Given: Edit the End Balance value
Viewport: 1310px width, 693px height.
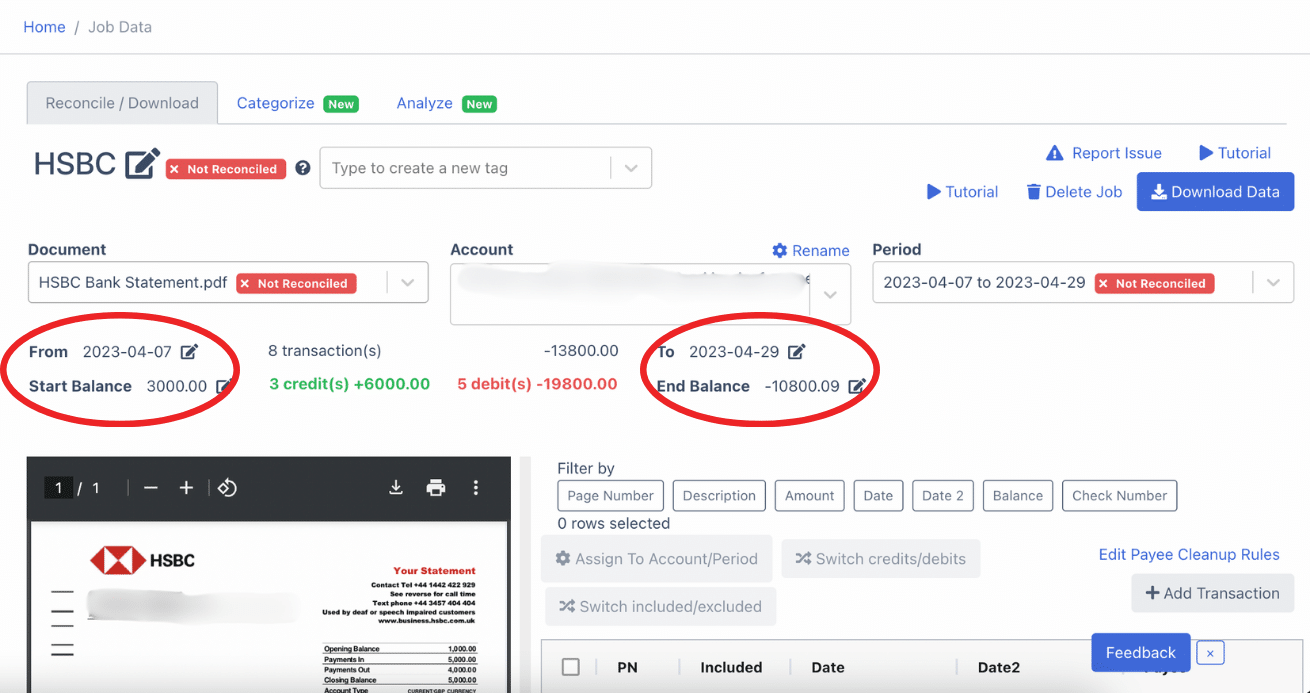Looking at the screenshot, I should 857,386.
